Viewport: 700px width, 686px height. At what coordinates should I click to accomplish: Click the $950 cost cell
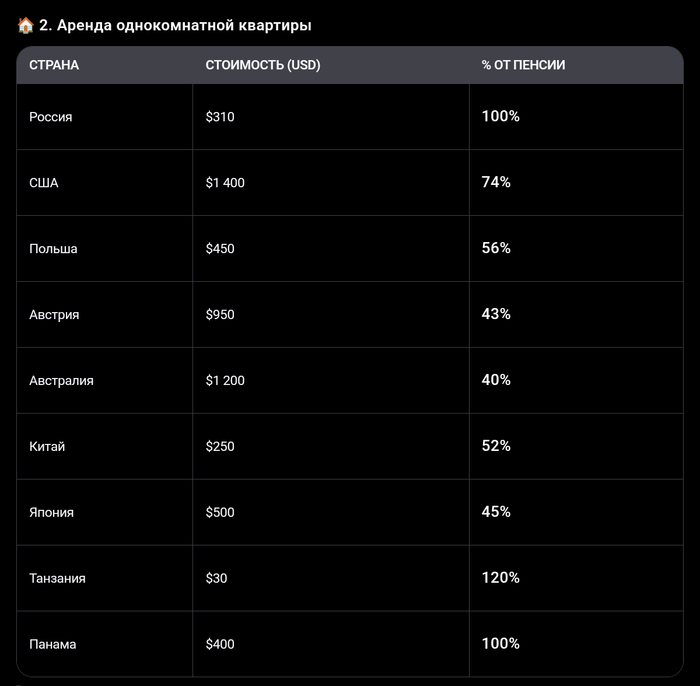pyautogui.click(x=220, y=315)
